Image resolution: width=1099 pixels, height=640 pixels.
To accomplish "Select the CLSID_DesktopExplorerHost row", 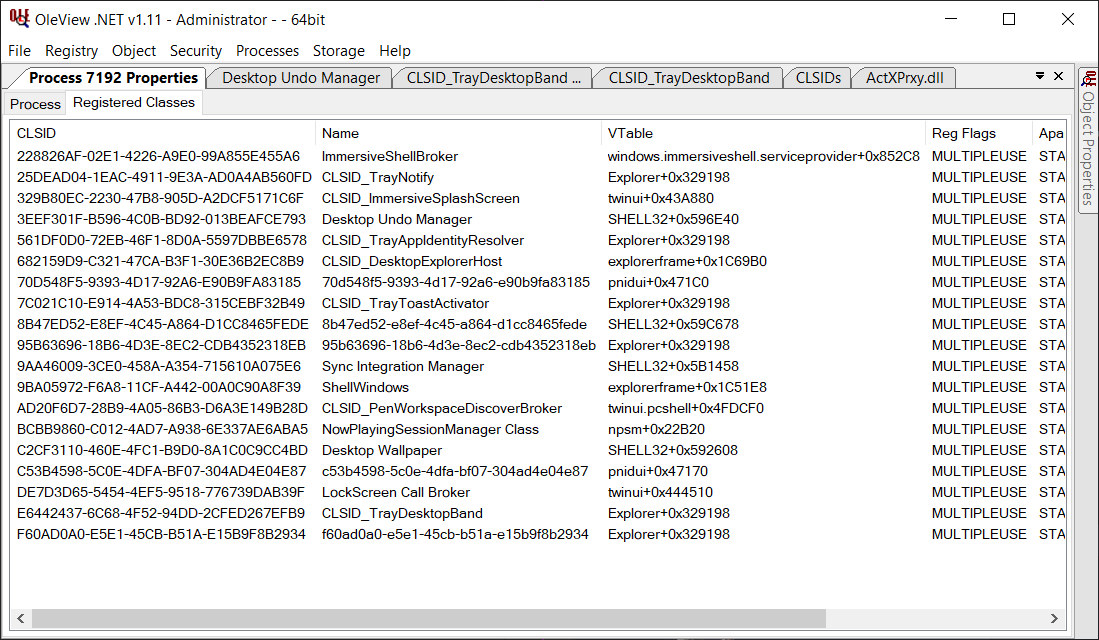I will [x=538, y=261].
